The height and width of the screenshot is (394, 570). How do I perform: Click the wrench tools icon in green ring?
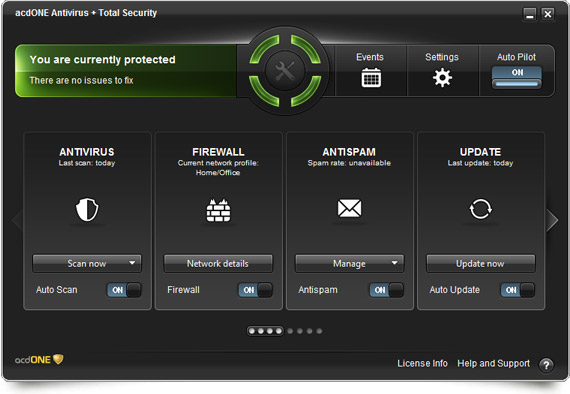click(285, 71)
